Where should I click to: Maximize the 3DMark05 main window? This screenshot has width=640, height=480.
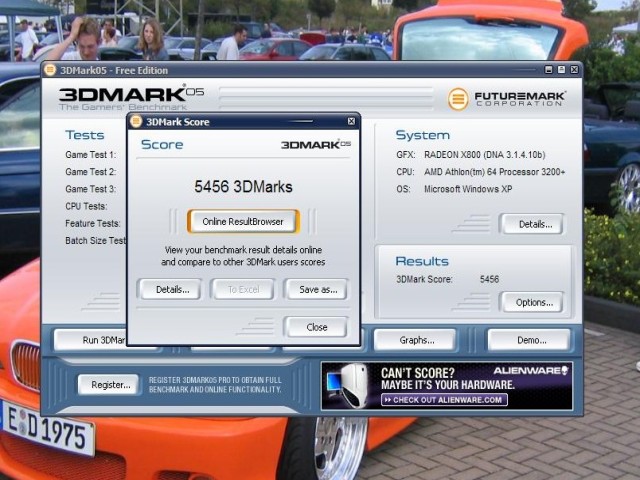(562, 70)
